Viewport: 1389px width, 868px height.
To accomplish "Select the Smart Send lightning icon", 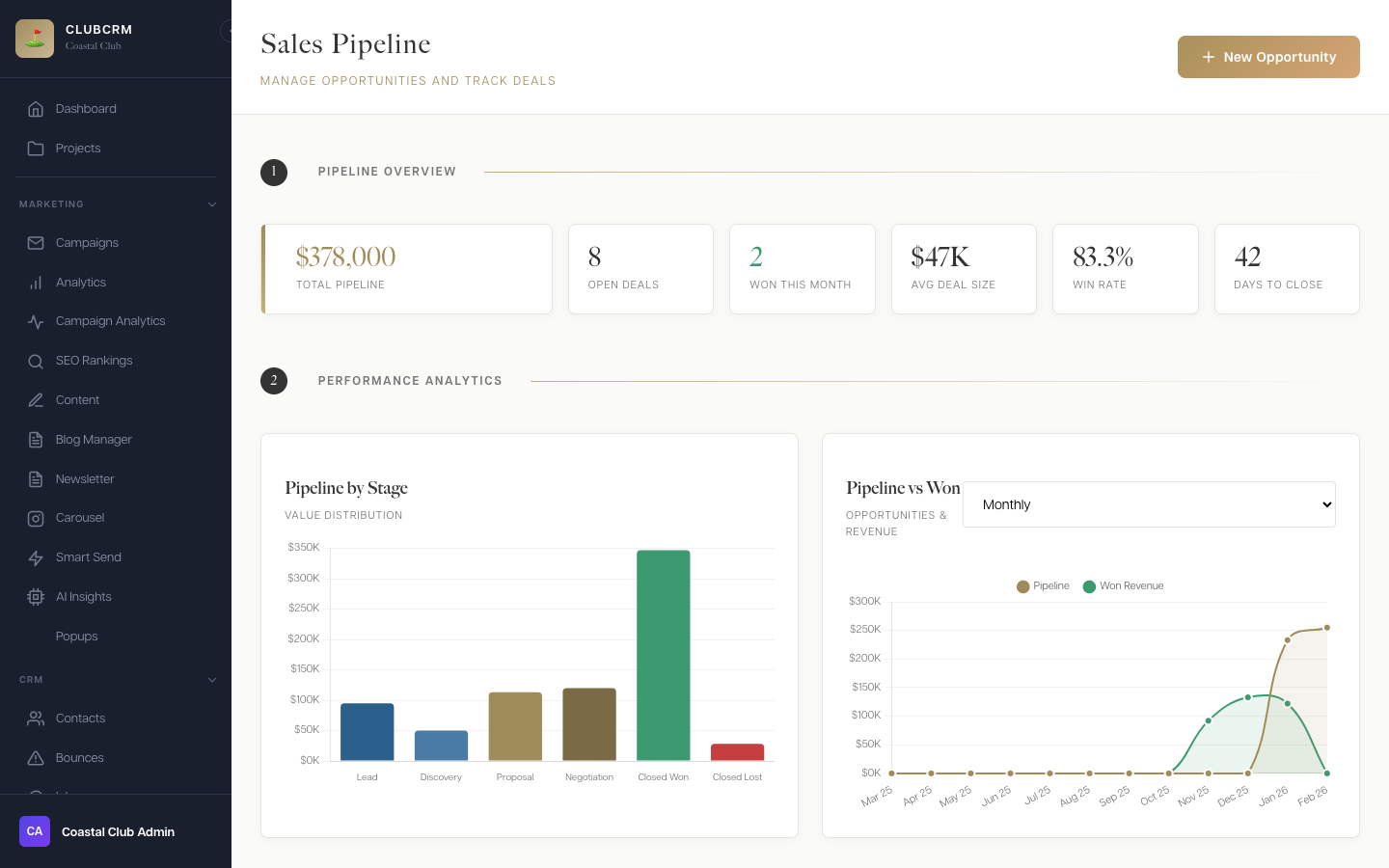I will [x=36, y=556].
